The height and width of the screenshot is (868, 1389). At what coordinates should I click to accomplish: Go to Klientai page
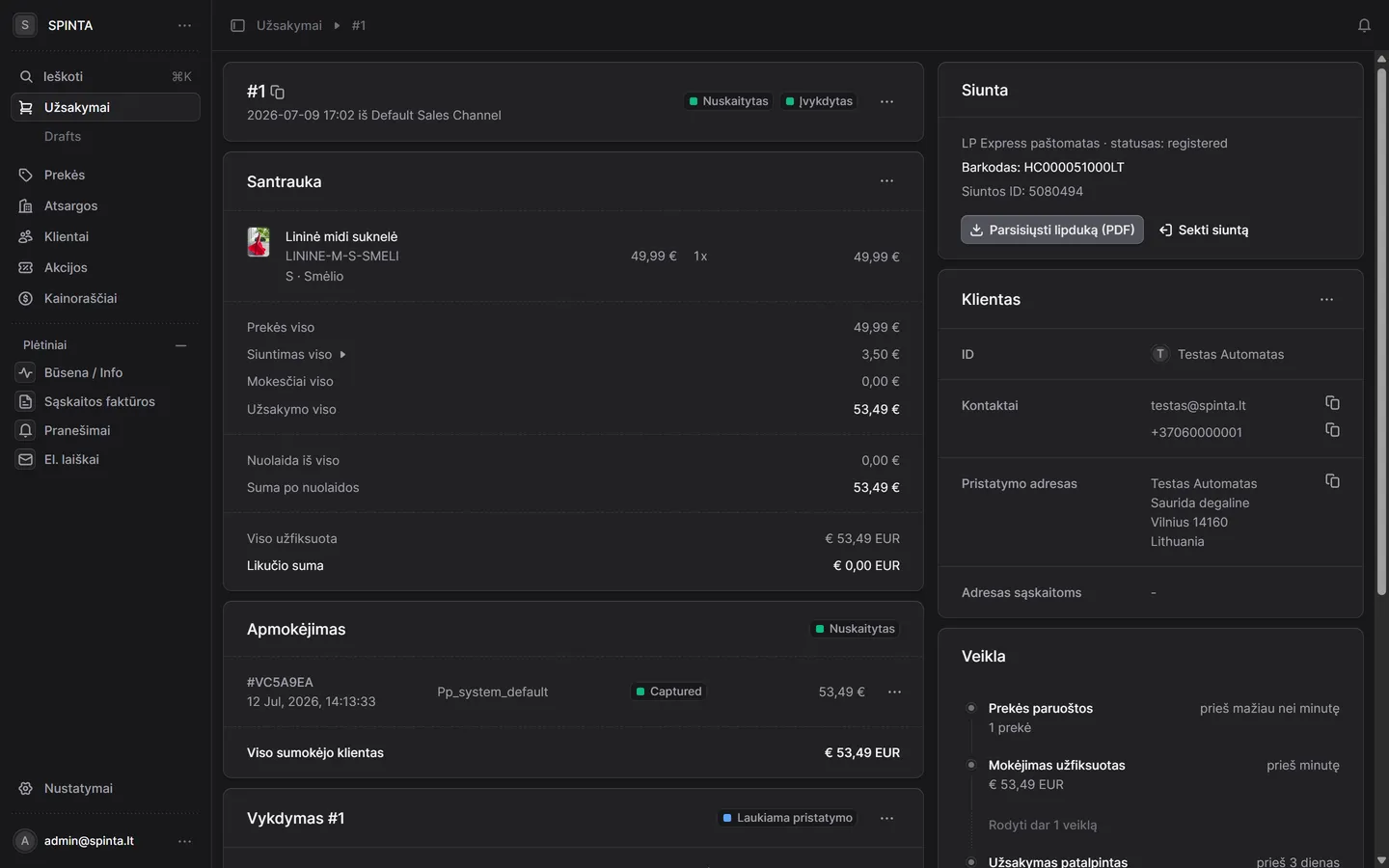click(x=105, y=236)
